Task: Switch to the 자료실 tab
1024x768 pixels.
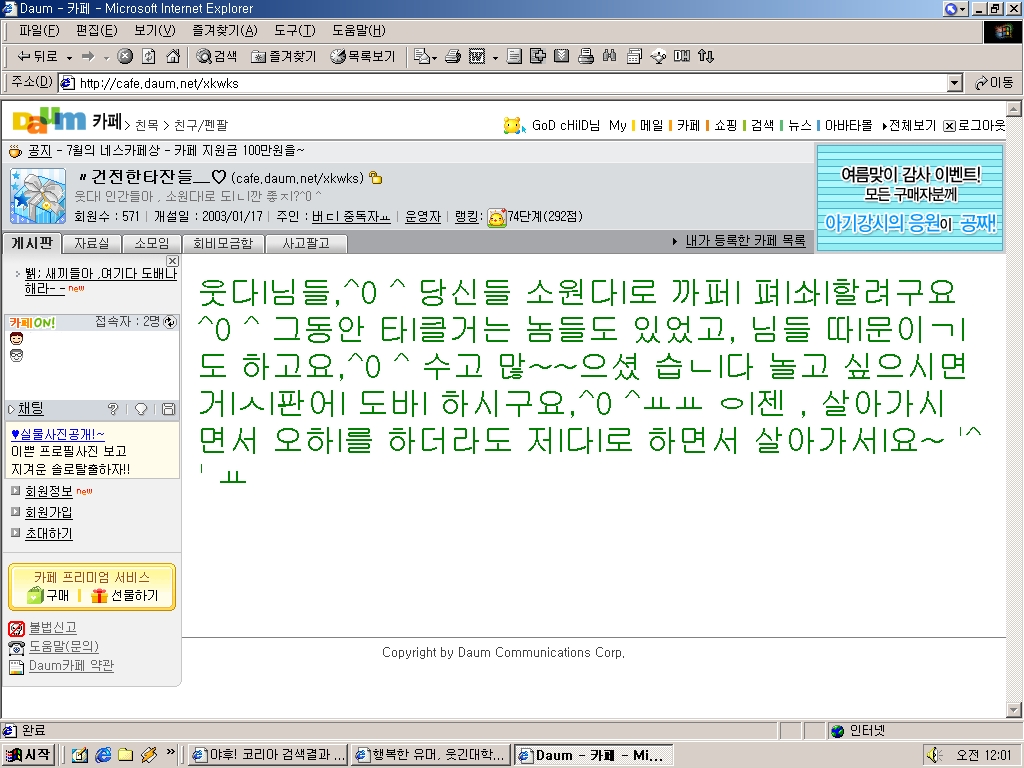Action: coord(92,243)
